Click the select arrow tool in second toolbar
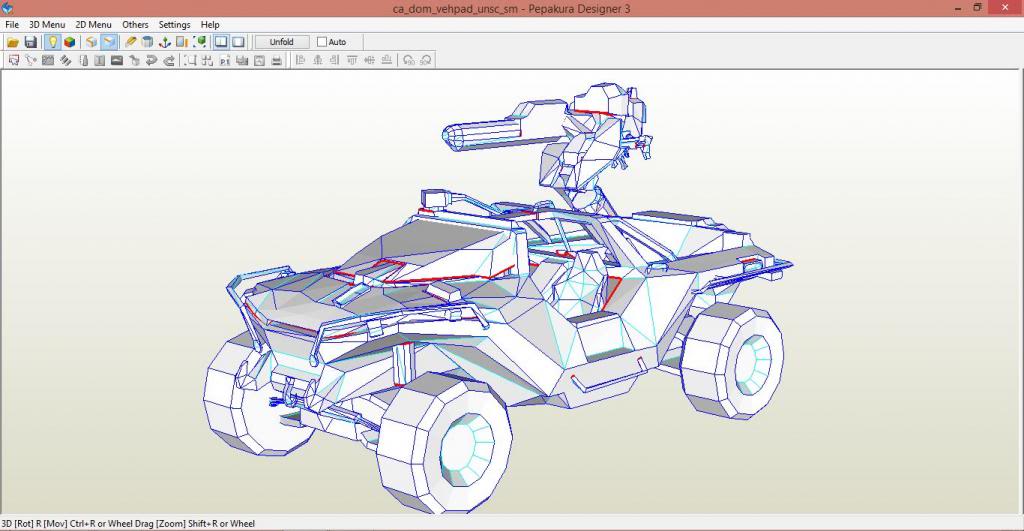The height and width of the screenshot is (531, 1024). [13, 60]
